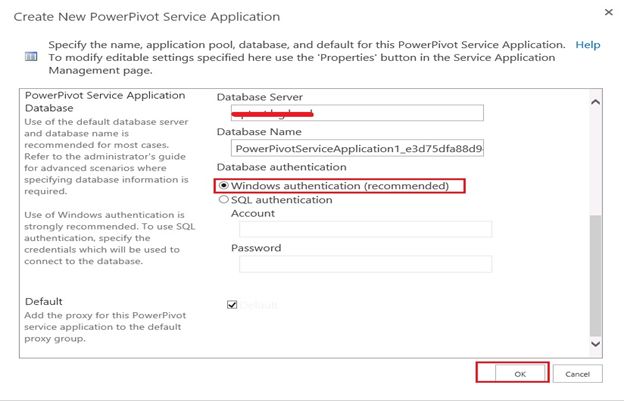Click the 'Windows authentication (recommended)' label text
Screen dimensions: 624x401
(x=347, y=186)
